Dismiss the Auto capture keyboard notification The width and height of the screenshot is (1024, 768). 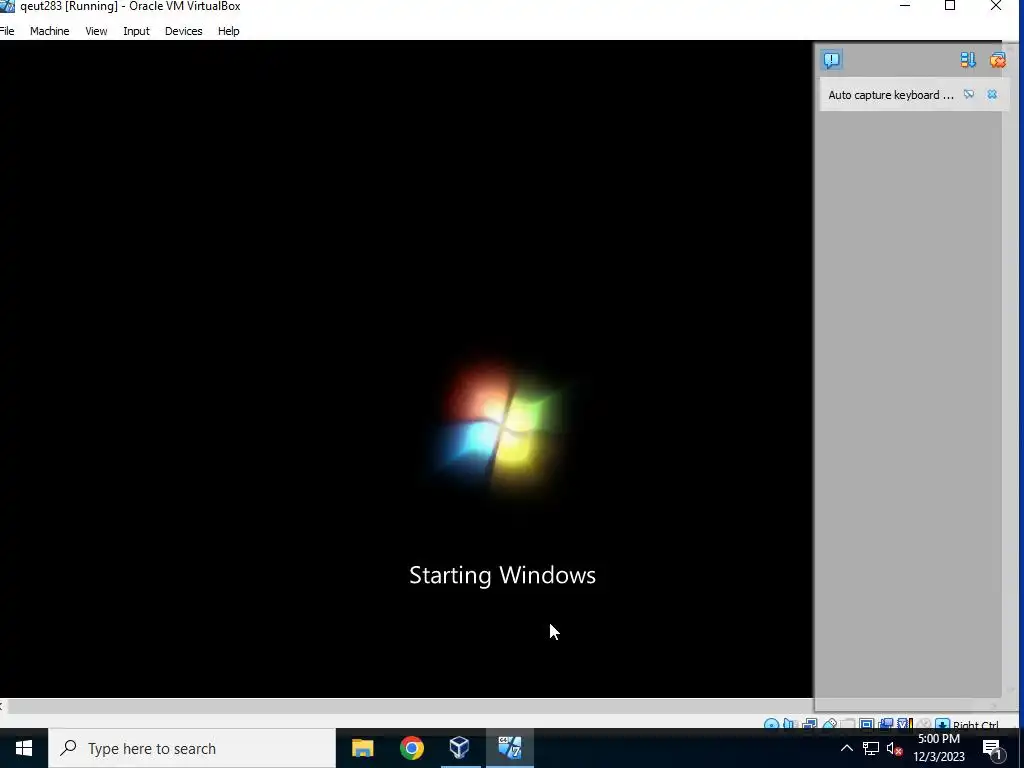992,95
